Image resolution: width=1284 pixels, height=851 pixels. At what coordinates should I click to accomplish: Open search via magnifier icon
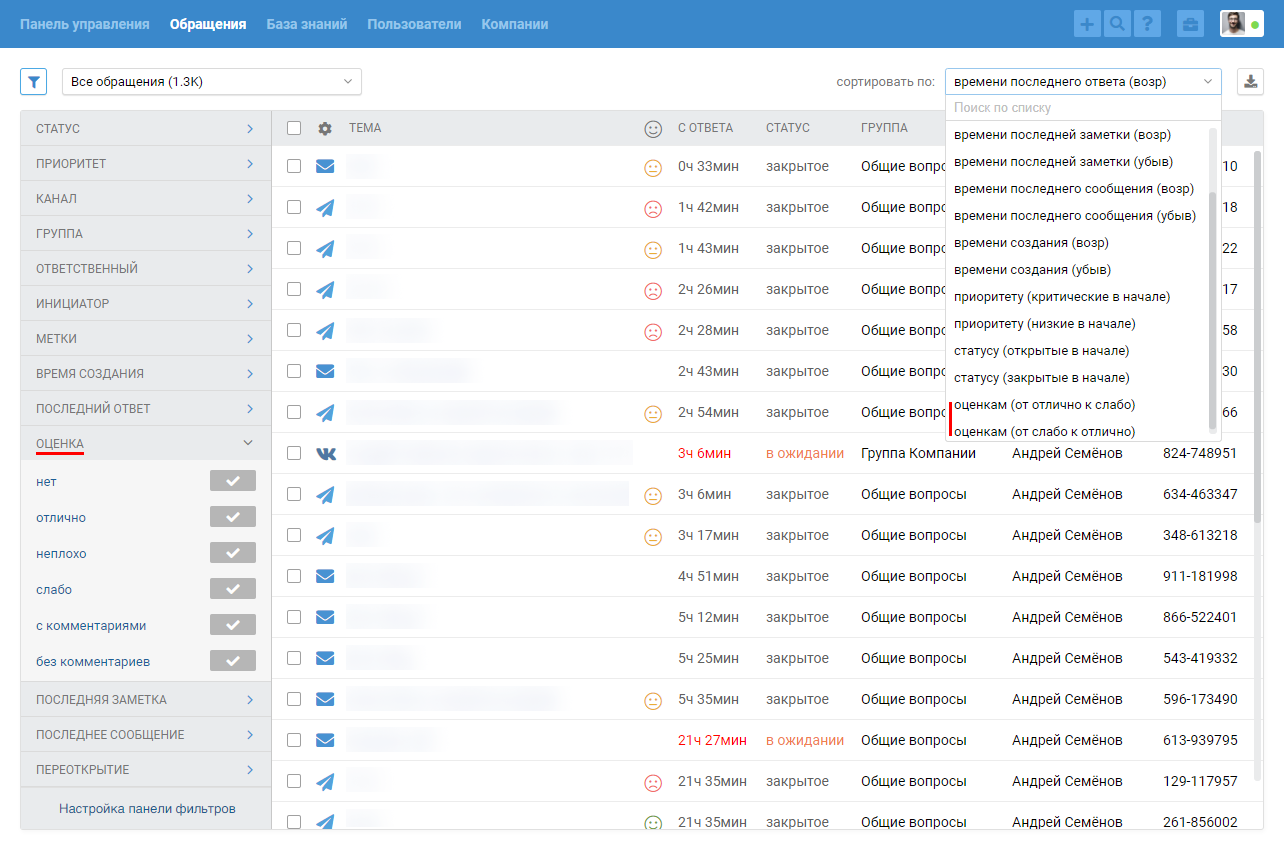coord(1117,24)
